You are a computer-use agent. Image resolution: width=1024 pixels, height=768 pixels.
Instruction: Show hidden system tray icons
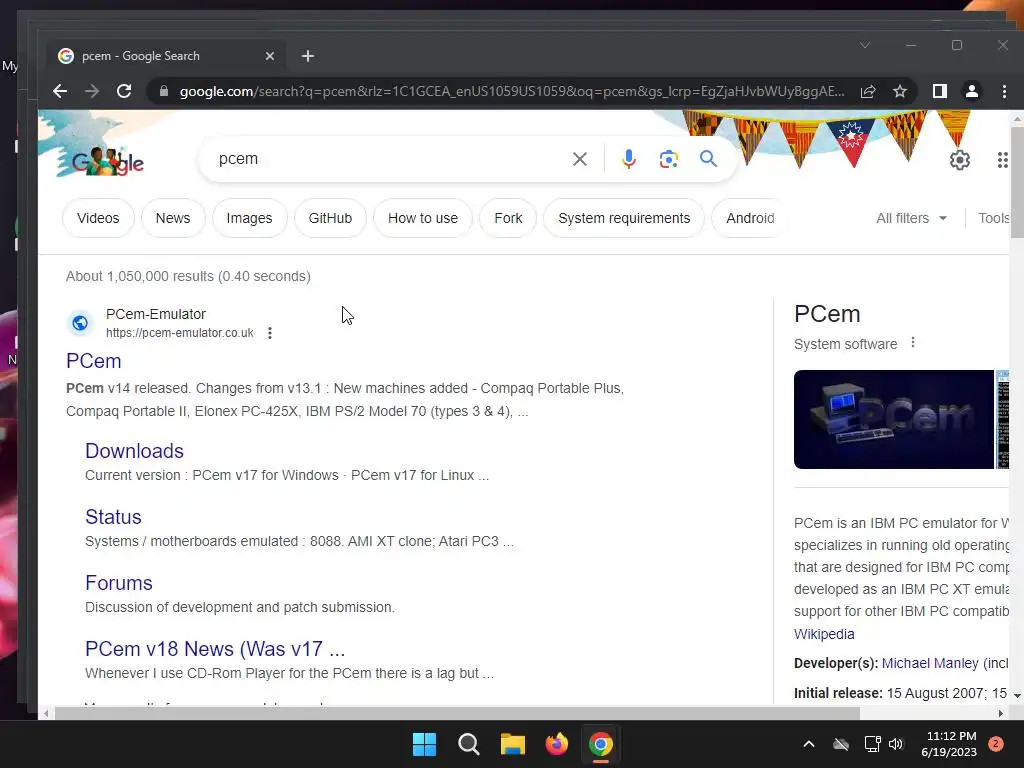[808, 744]
